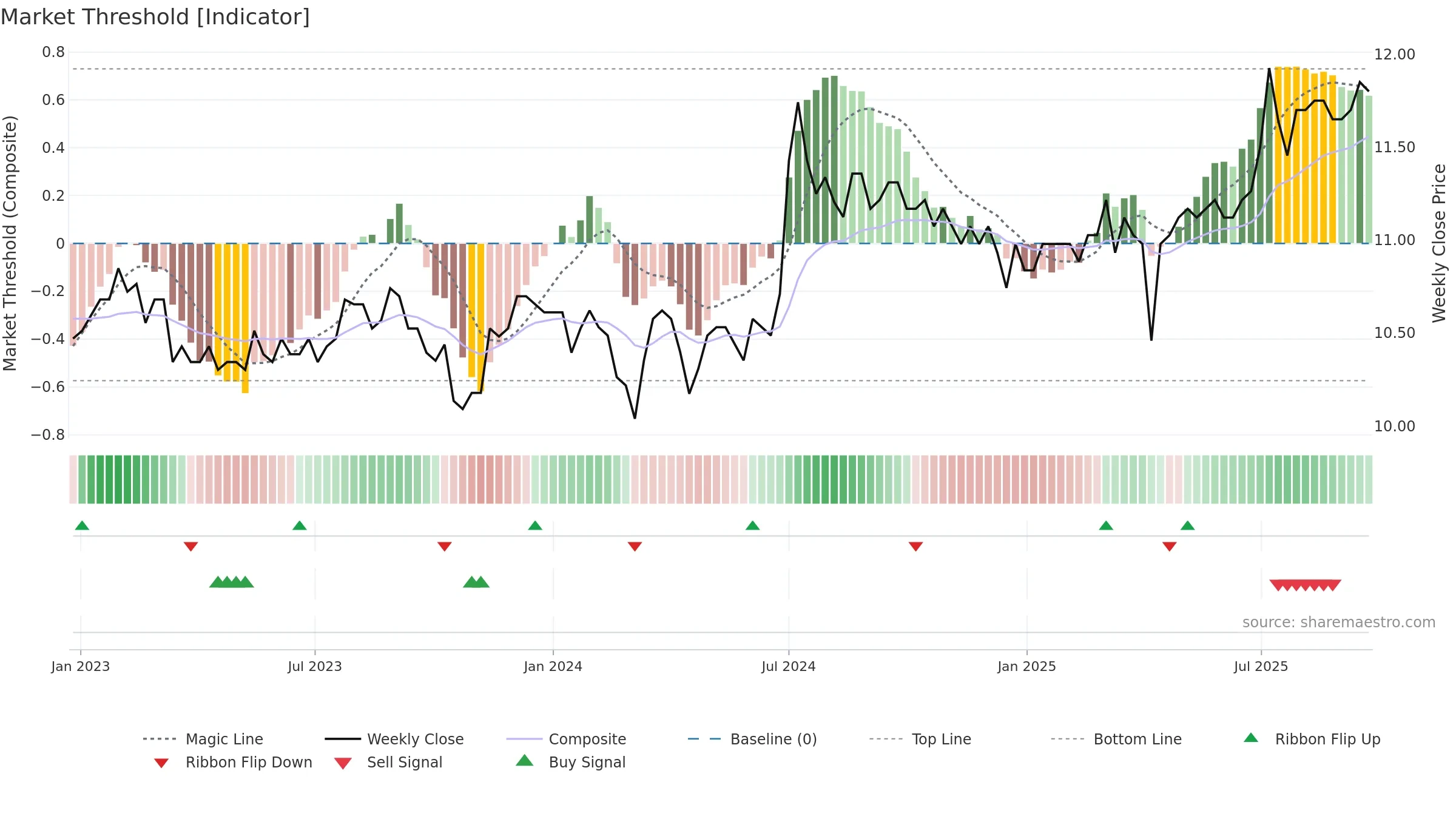Screen dimensions: 1456x819
Task: Click the Jan 2023 x-axis label
Action: (x=81, y=667)
